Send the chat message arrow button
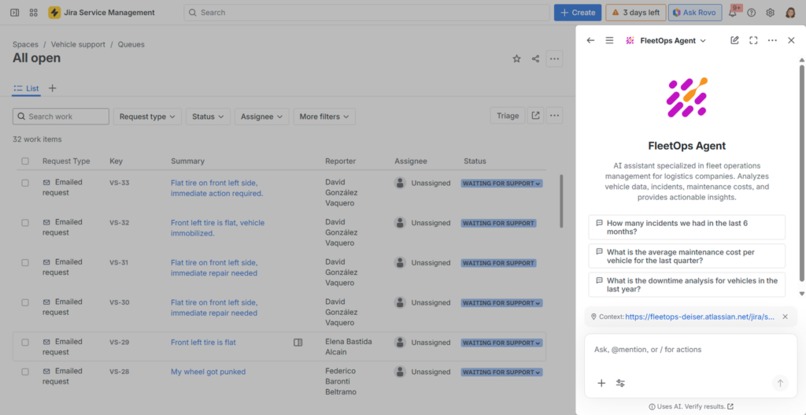This screenshot has width=806, height=415. tap(780, 383)
